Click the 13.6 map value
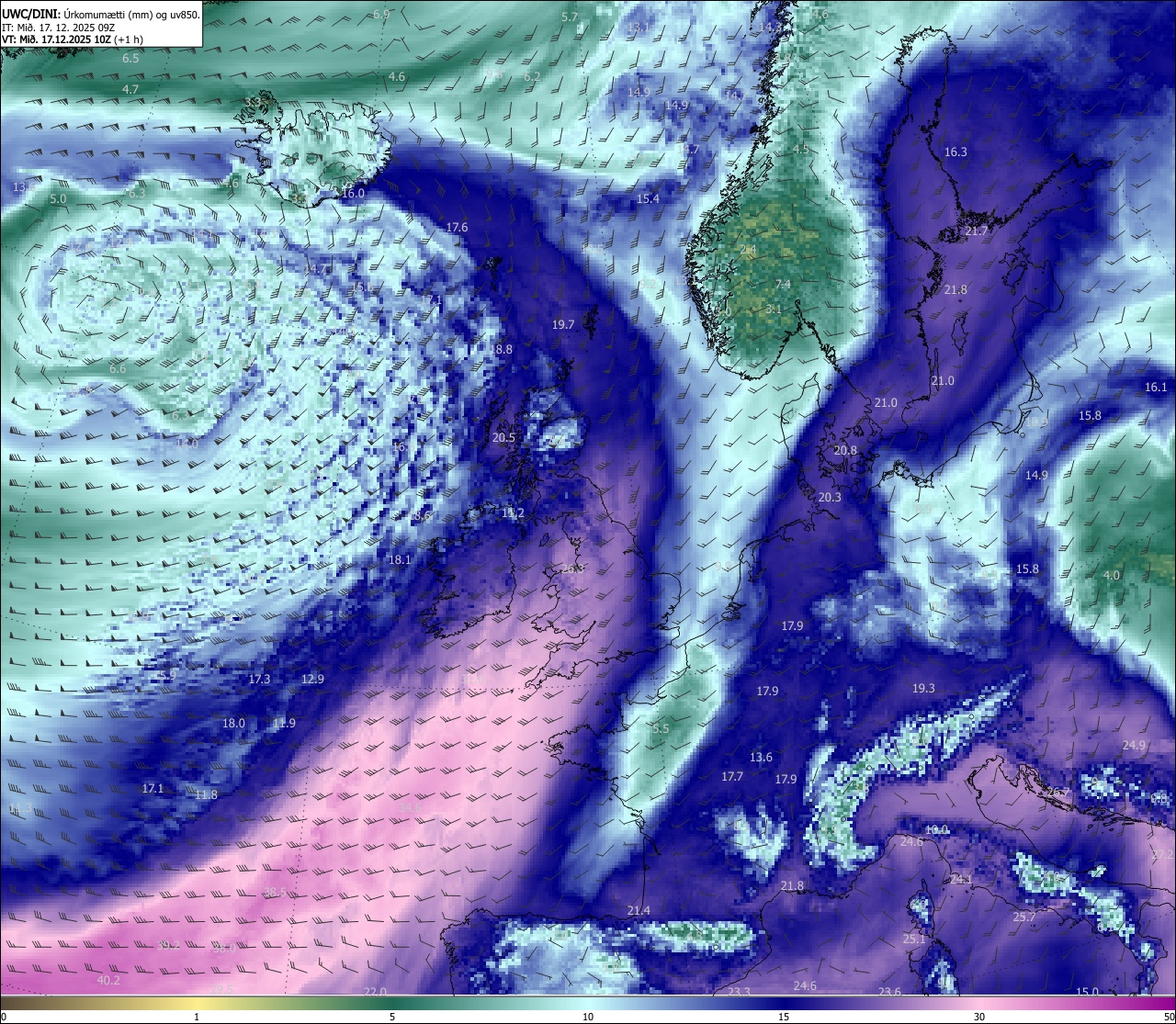Image resolution: width=1176 pixels, height=1024 pixels. tap(761, 757)
